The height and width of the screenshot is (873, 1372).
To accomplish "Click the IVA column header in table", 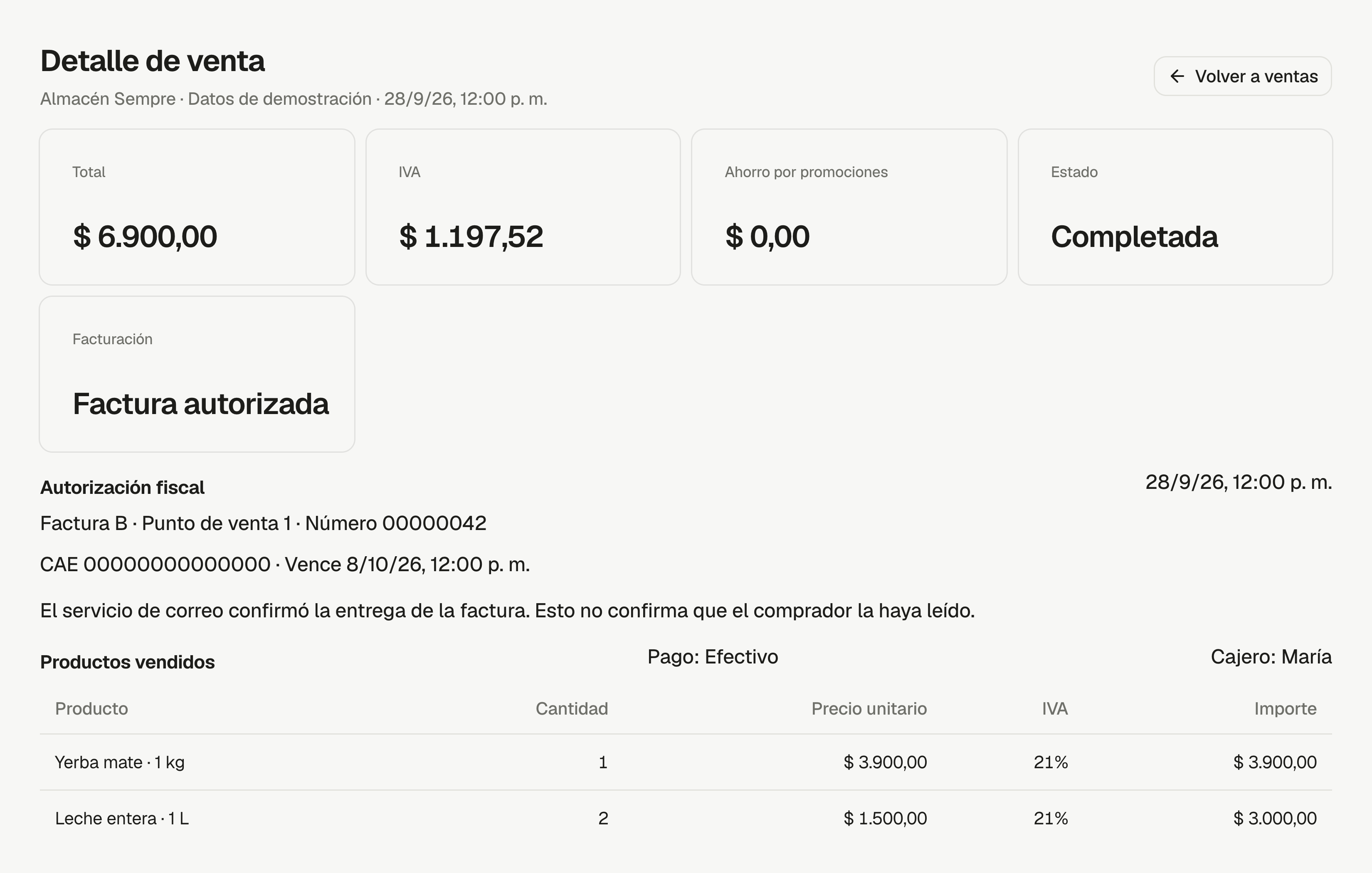I will tap(1055, 709).
